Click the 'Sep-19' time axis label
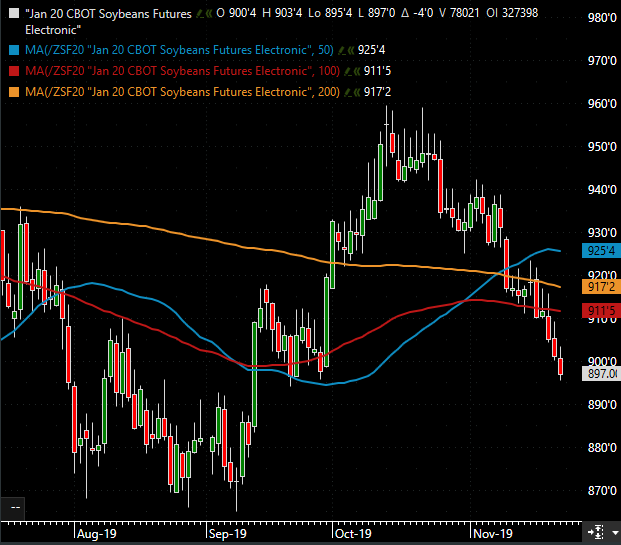 point(228,534)
